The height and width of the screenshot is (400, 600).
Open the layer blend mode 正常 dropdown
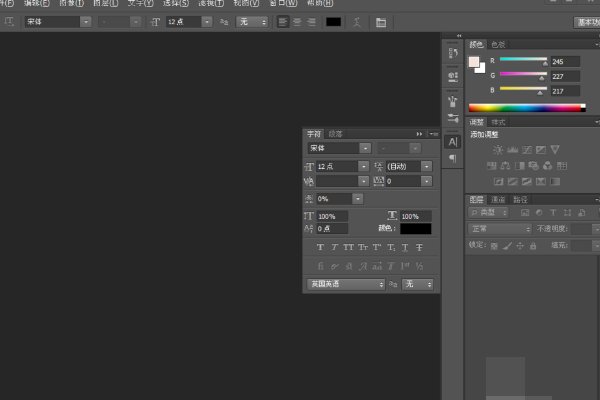pos(500,228)
